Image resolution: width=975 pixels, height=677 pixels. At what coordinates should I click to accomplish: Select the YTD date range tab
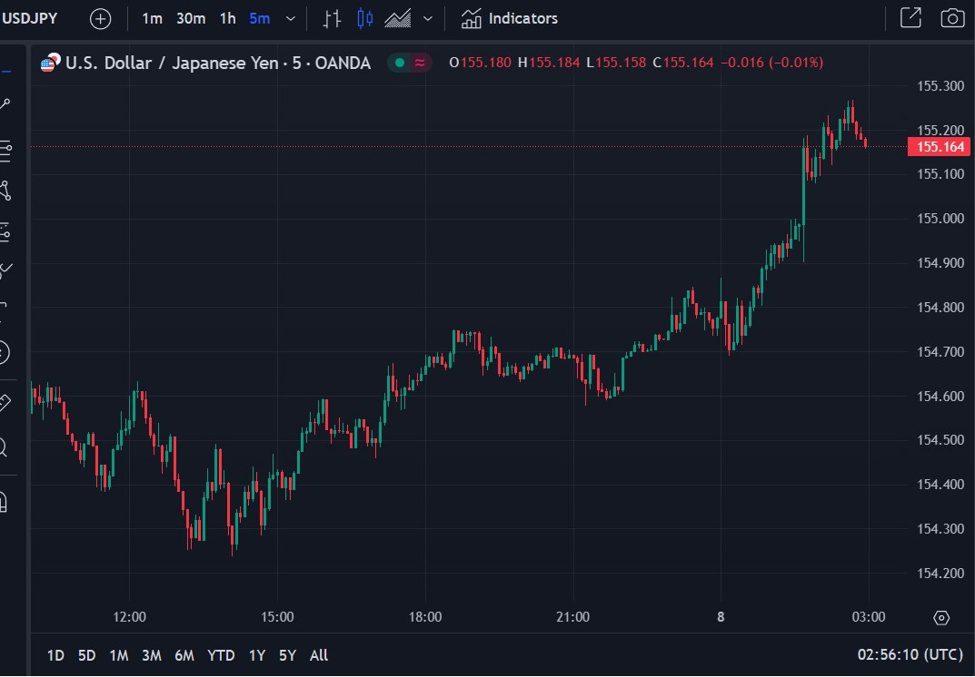coord(221,656)
